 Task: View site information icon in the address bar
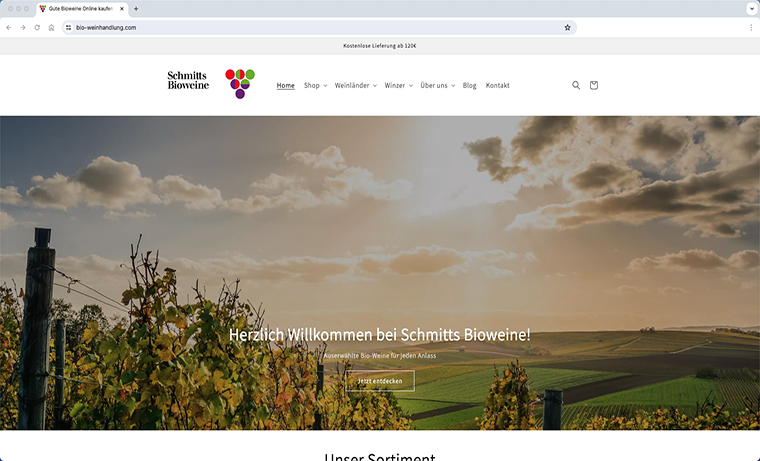click(x=69, y=28)
